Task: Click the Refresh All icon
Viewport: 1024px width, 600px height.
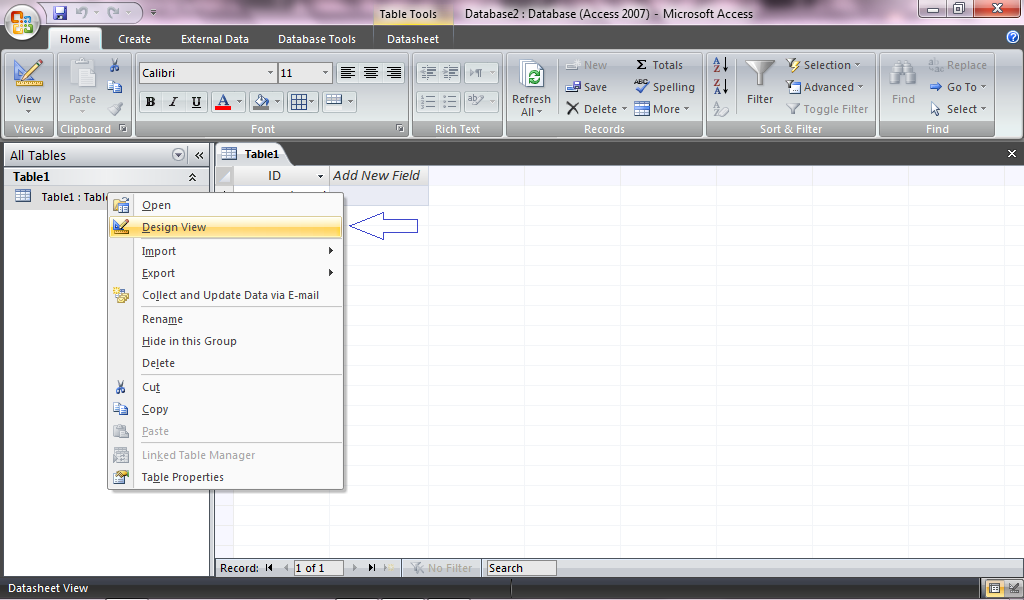Action: [x=532, y=75]
